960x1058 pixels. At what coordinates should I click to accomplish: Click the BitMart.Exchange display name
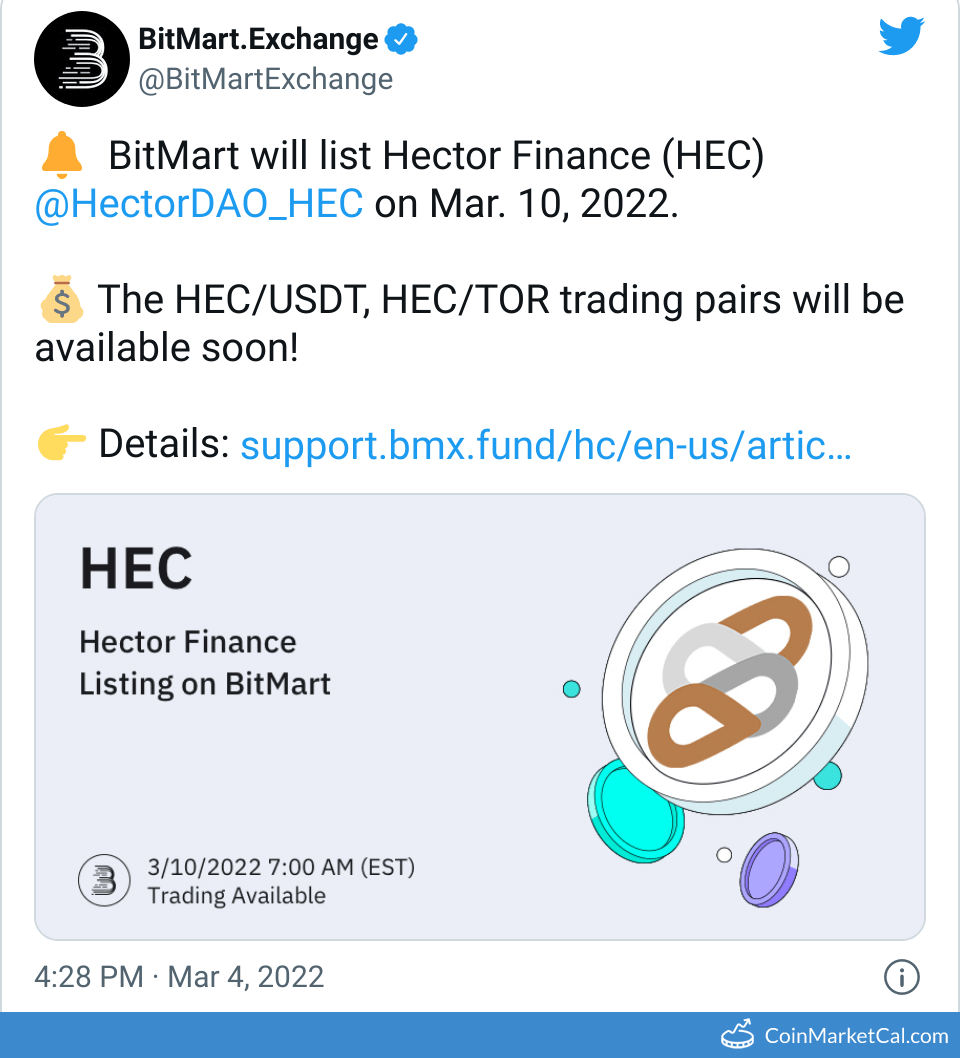[260, 39]
